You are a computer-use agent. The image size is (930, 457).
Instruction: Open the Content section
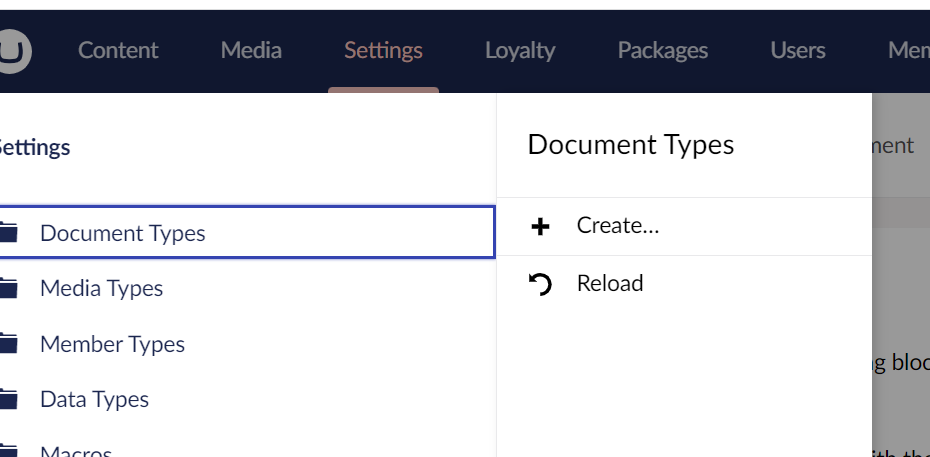click(x=118, y=50)
